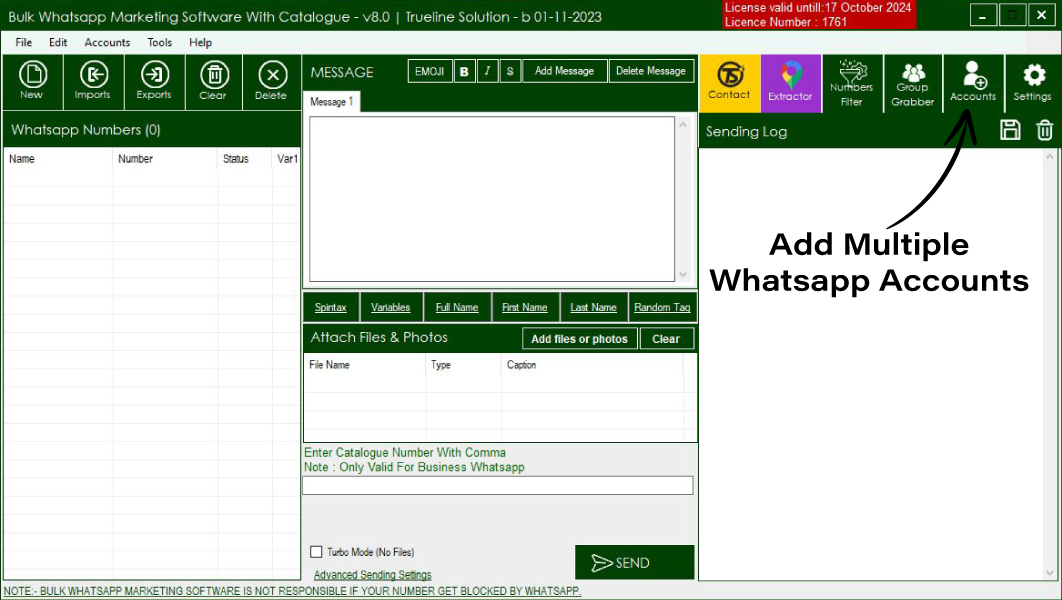This screenshot has width=1062, height=600.
Task: Insert Variables into the message
Action: pyautogui.click(x=391, y=307)
